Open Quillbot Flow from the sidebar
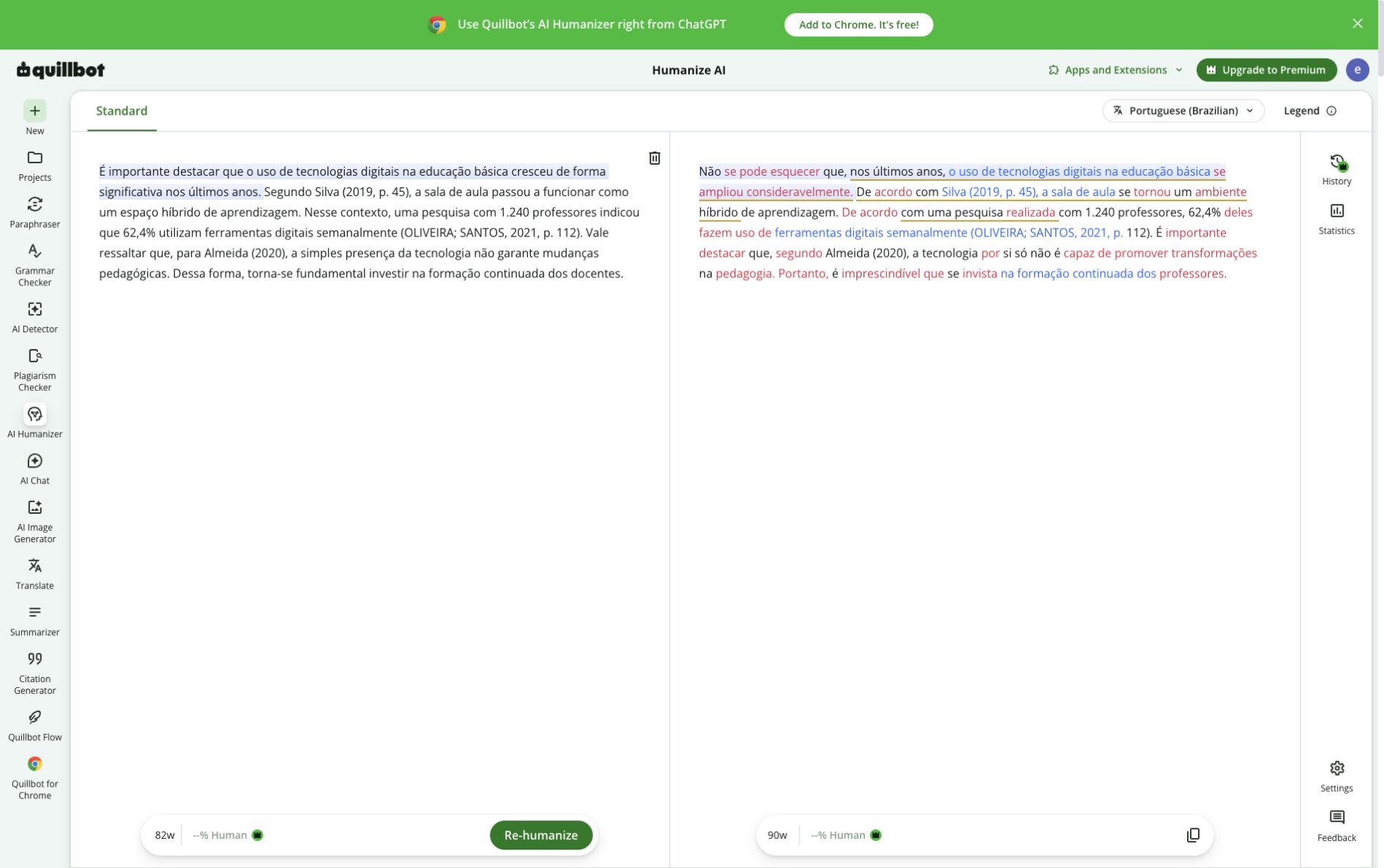Screen dimensions: 1384x868 pyautogui.click(x=34, y=725)
